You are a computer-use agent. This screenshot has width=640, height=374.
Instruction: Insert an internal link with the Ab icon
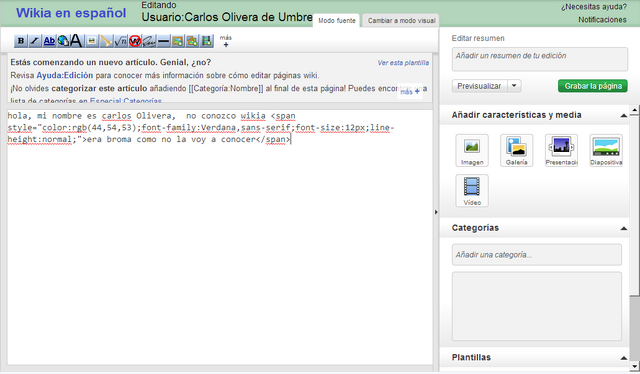(49, 41)
